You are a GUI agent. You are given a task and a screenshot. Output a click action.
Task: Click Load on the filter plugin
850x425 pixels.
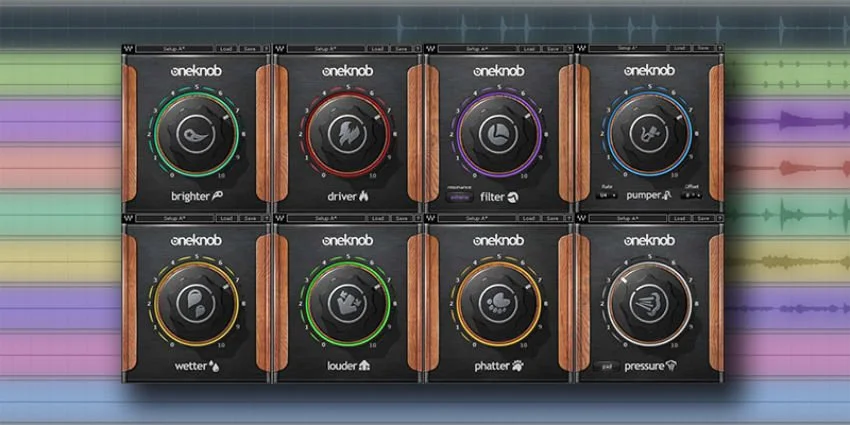[x=530, y=49]
